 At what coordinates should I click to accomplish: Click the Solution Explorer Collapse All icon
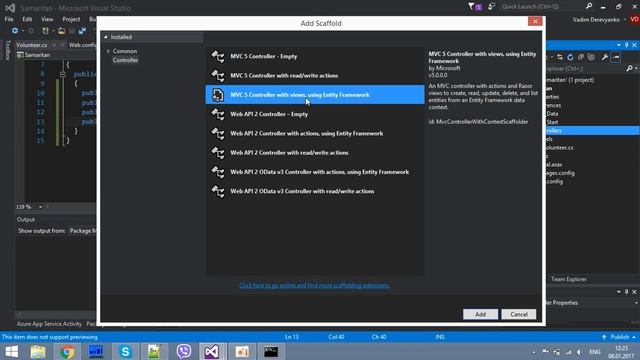click(x=580, y=57)
